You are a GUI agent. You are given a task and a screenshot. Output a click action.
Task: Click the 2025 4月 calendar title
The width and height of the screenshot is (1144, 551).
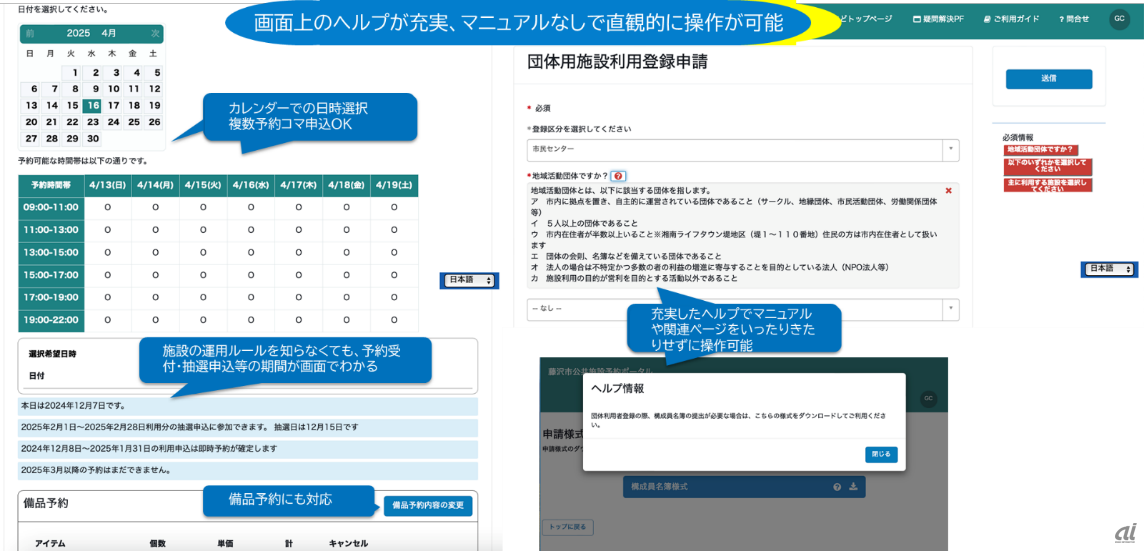[91, 34]
